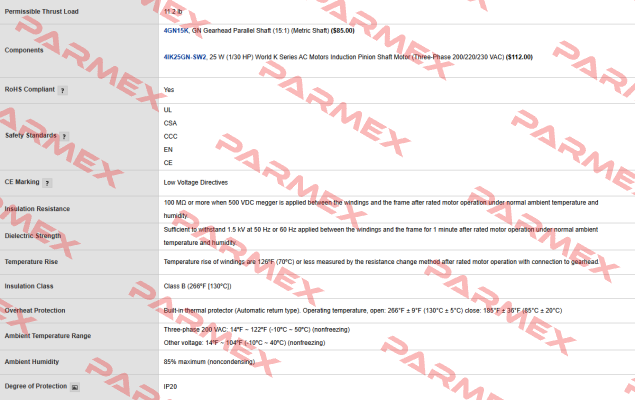Click the 'Three-phase 200 VAC' temperature line
This screenshot has height=400, width=635.
coord(257,330)
